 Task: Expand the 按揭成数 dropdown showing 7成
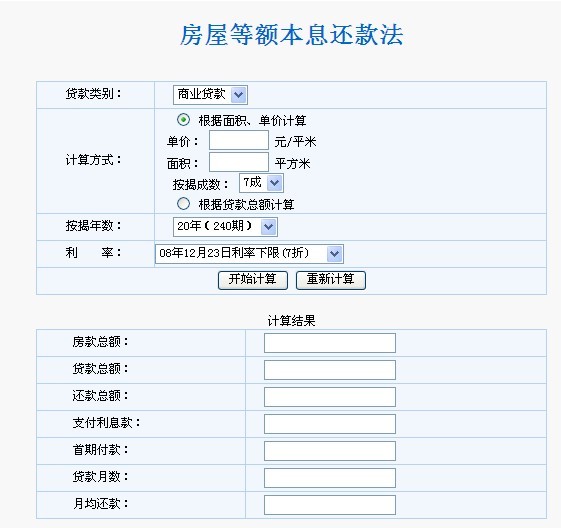pos(261,183)
